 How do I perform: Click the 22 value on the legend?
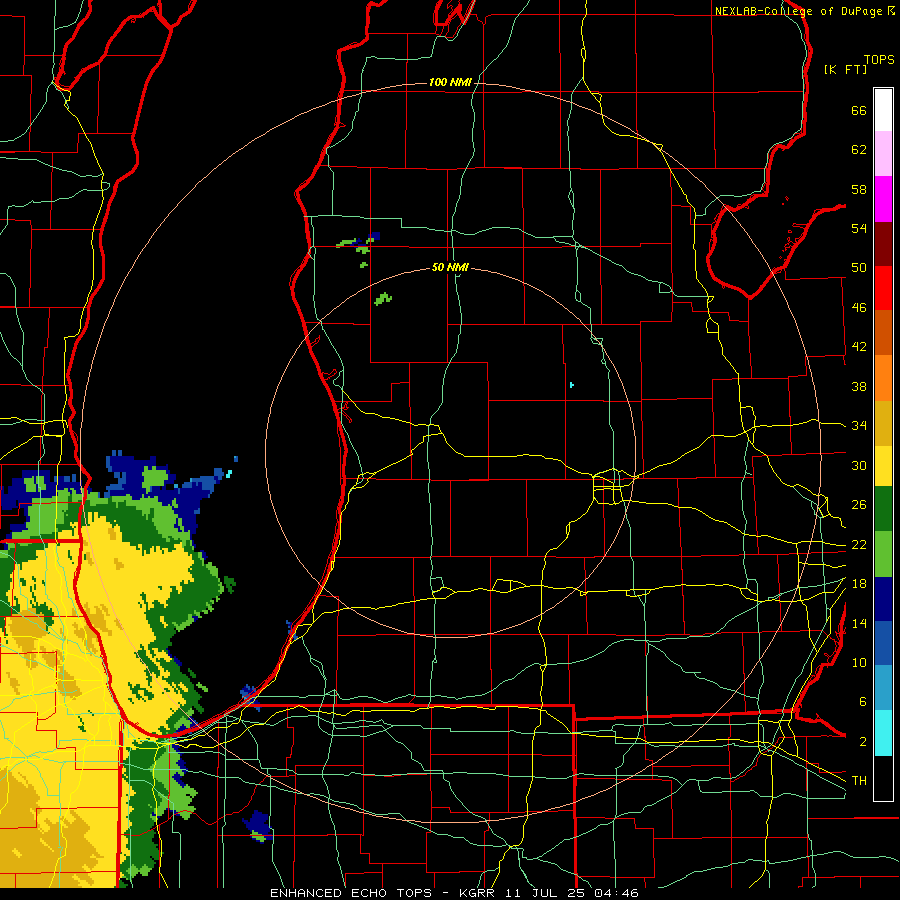tap(859, 544)
